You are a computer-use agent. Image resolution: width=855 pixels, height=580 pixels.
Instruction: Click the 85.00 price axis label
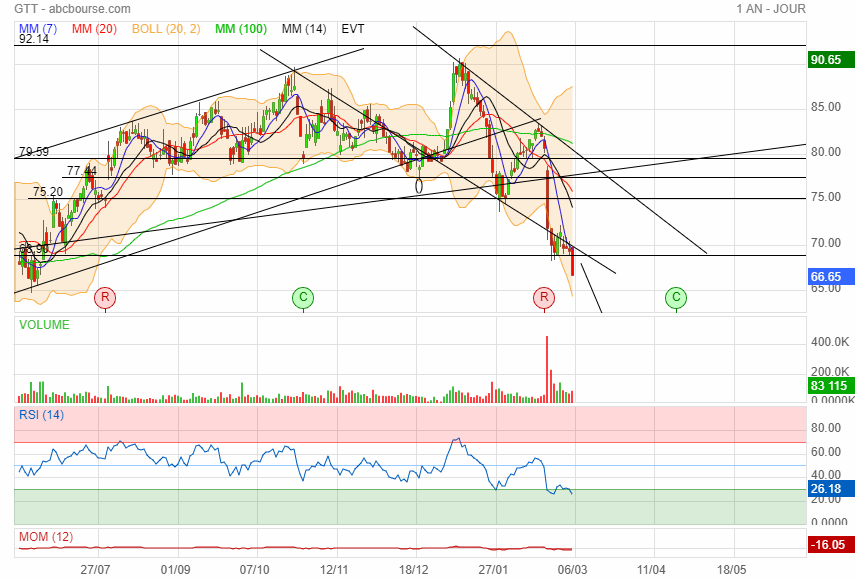coord(826,107)
